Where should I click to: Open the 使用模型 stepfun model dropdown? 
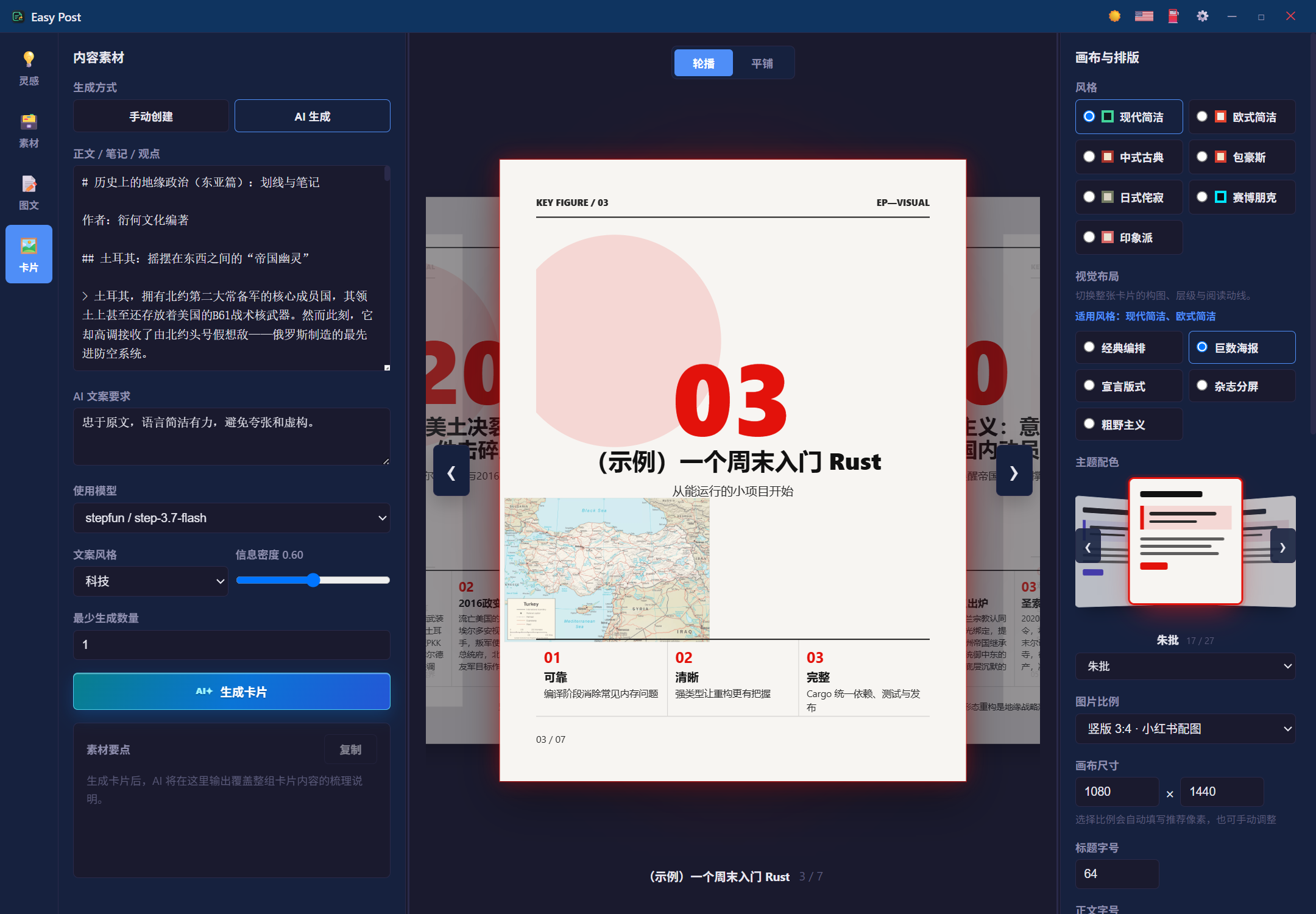tap(232, 518)
